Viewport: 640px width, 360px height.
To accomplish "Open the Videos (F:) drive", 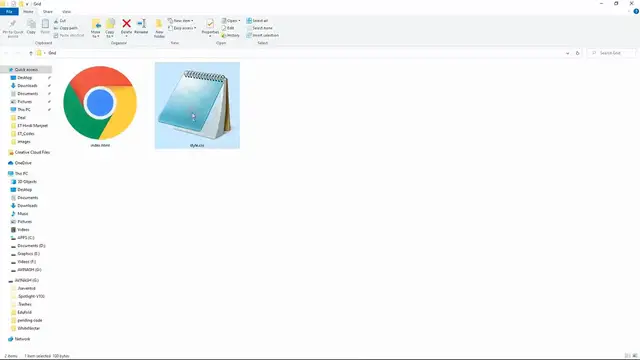I will pyautogui.click(x=27, y=262).
